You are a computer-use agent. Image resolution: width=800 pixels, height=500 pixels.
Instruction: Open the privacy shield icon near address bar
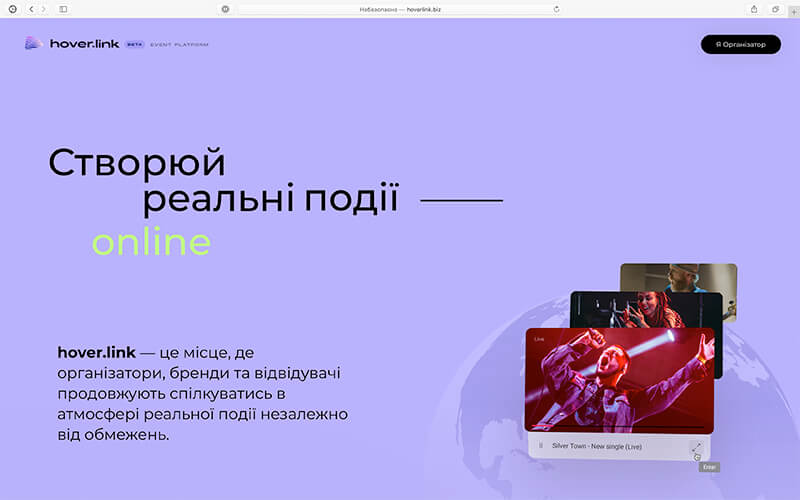[226, 9]
